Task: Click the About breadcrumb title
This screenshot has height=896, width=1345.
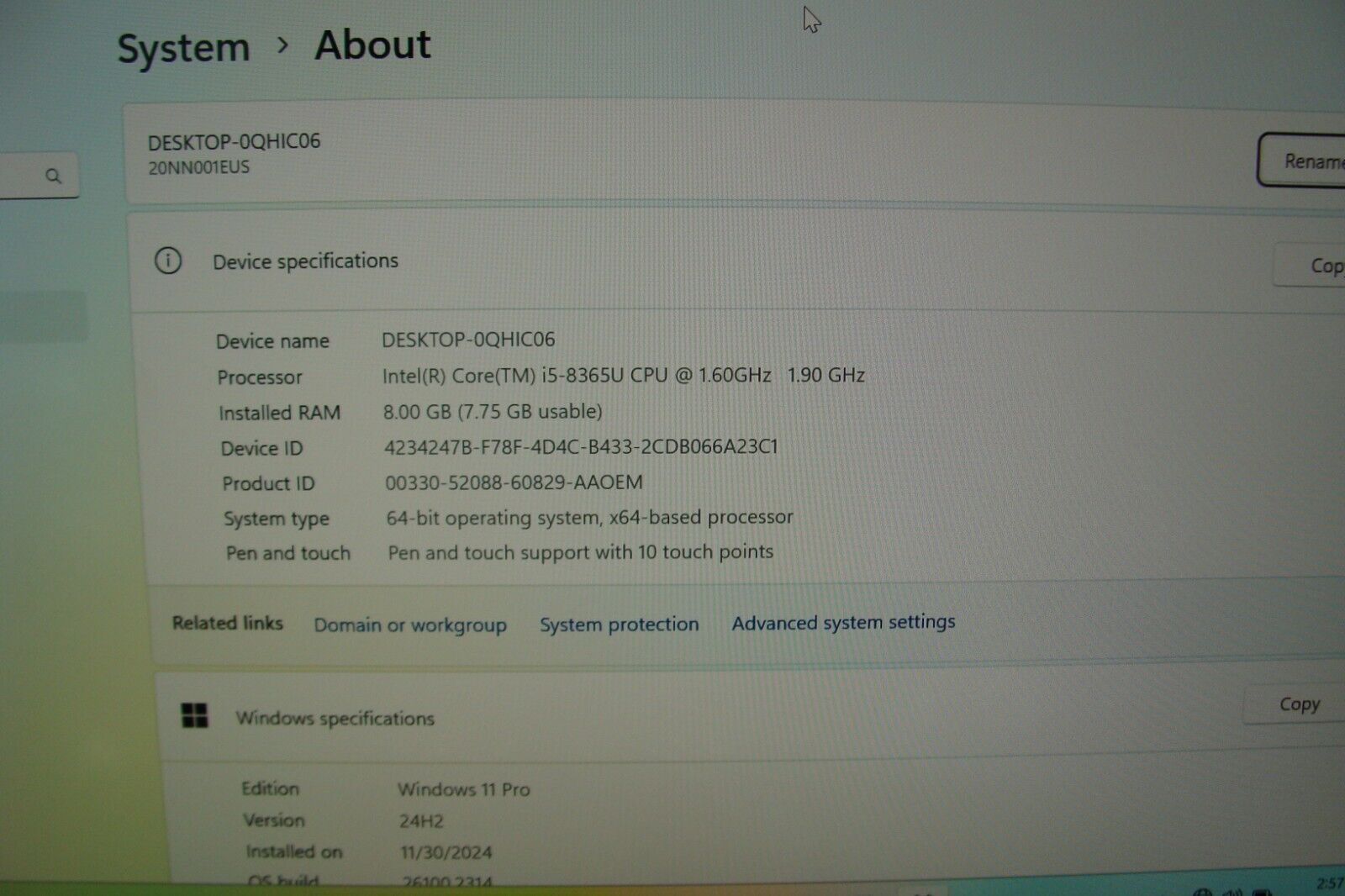Action: point(372,45)
